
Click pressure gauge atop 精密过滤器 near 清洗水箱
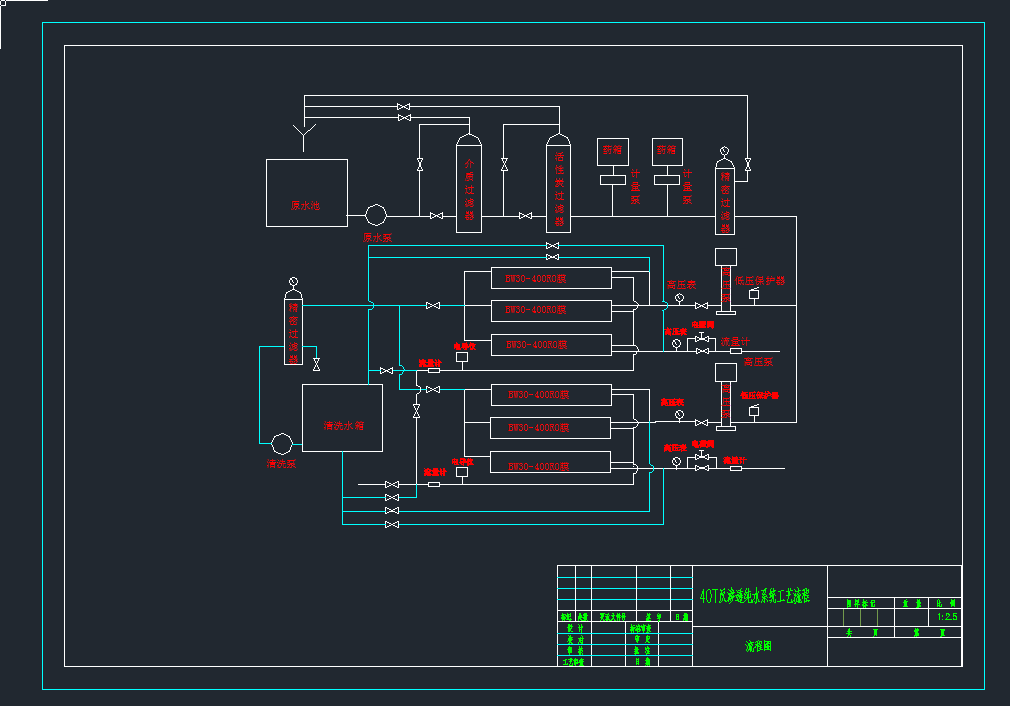click(294, 281)
